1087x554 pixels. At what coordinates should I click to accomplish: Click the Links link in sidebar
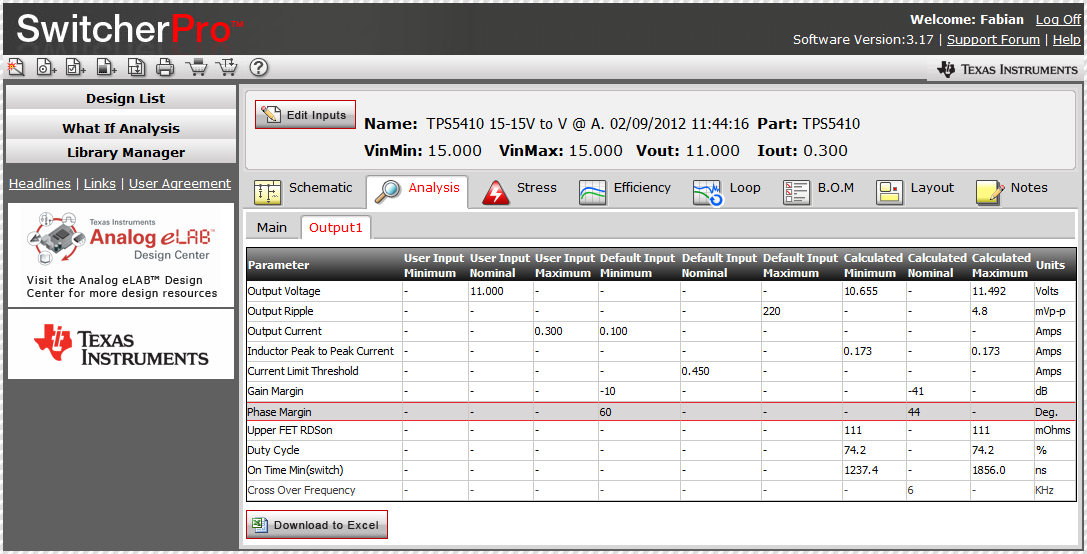(100, 183)
